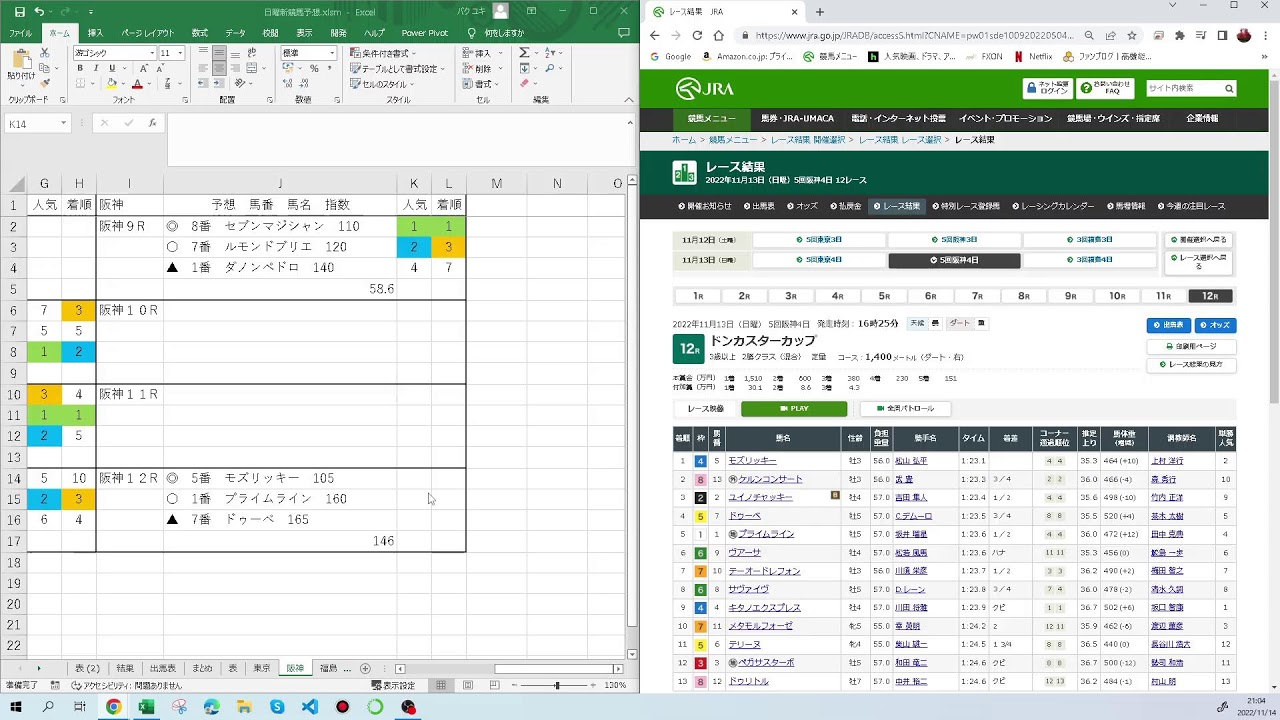This screenshot has width=1280, height=720.
Task: Expand the number format dropdown
Action: click(x=332, y=53)
